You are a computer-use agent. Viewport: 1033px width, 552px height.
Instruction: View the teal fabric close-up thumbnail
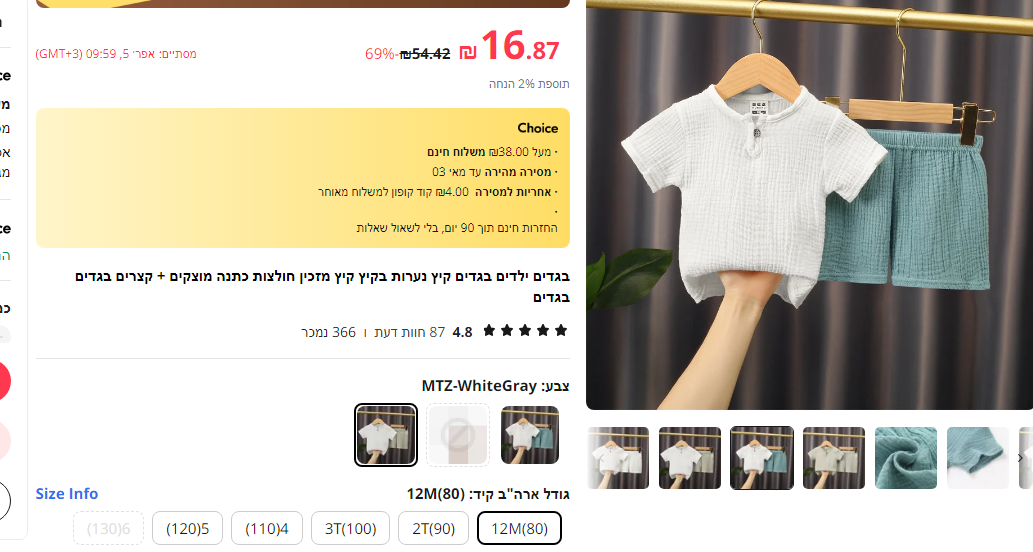click(x=906, y=458)
